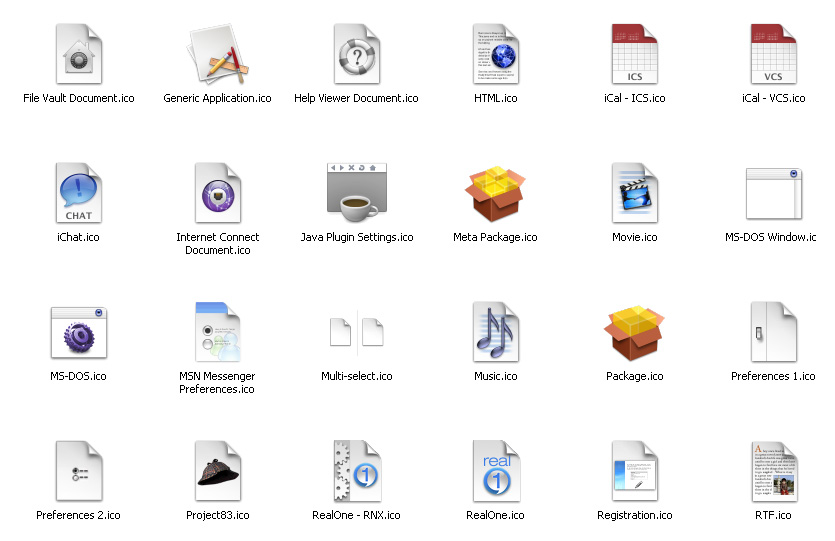Click the "Music.ico" file name
The height and width of the screenshot is (541, 835).
coord(496,376)
